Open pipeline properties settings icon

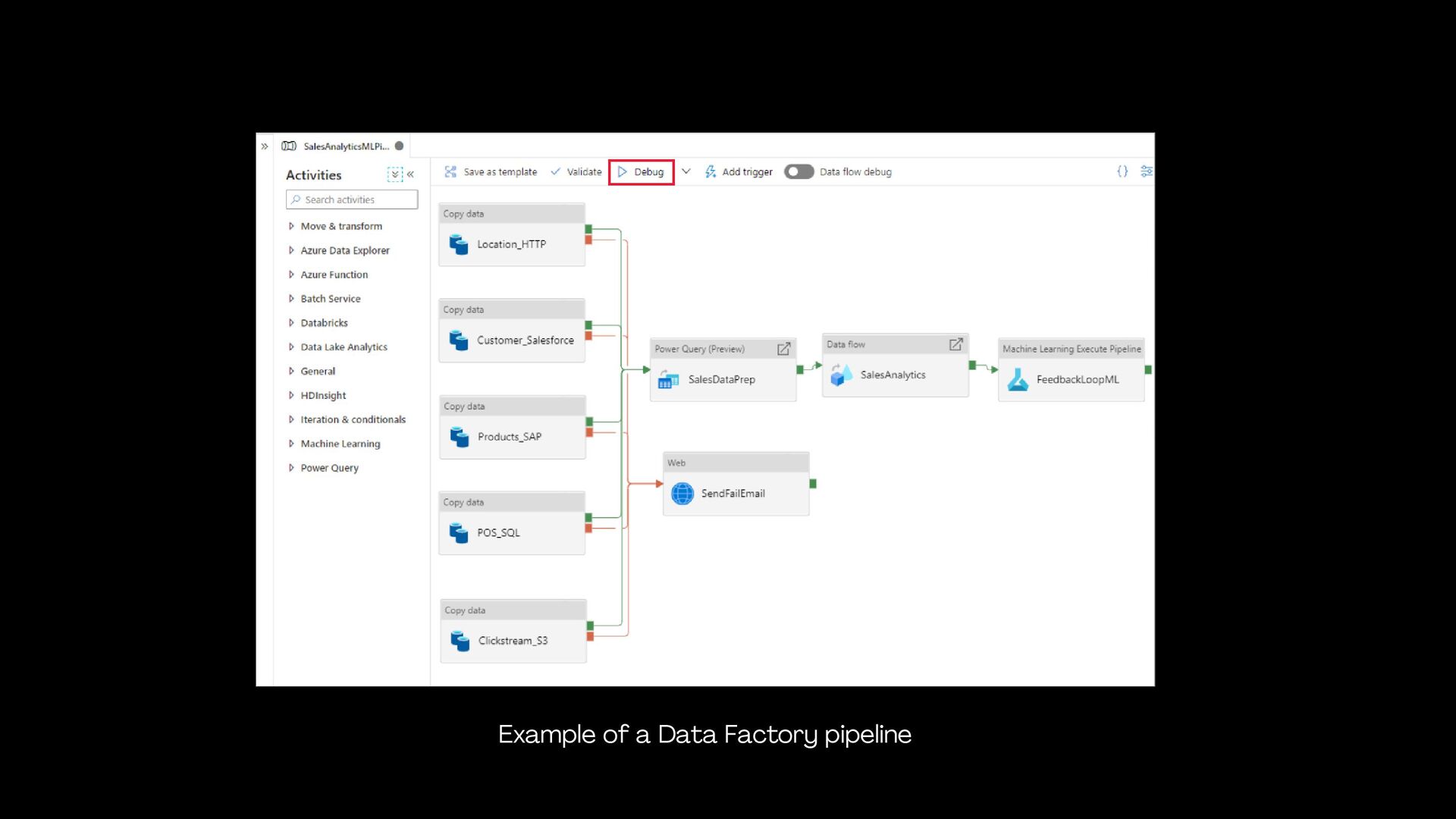[1146, 171]
